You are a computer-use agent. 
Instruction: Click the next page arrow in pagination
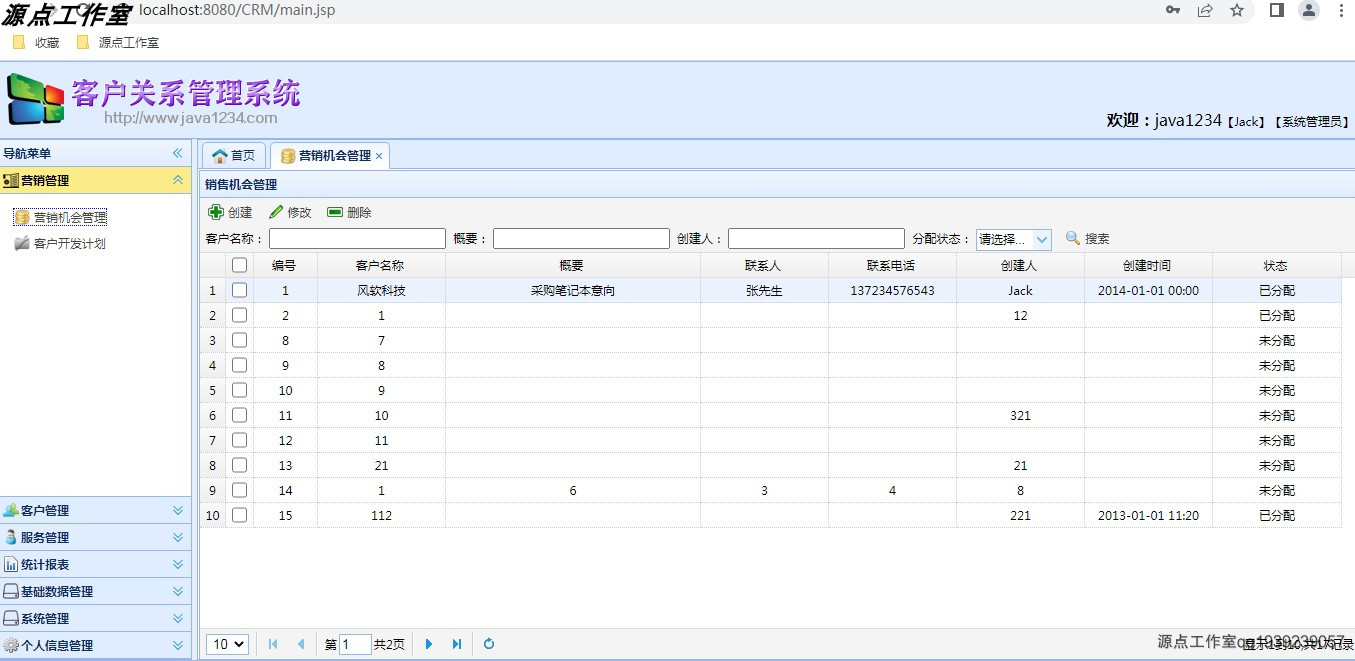428,644
